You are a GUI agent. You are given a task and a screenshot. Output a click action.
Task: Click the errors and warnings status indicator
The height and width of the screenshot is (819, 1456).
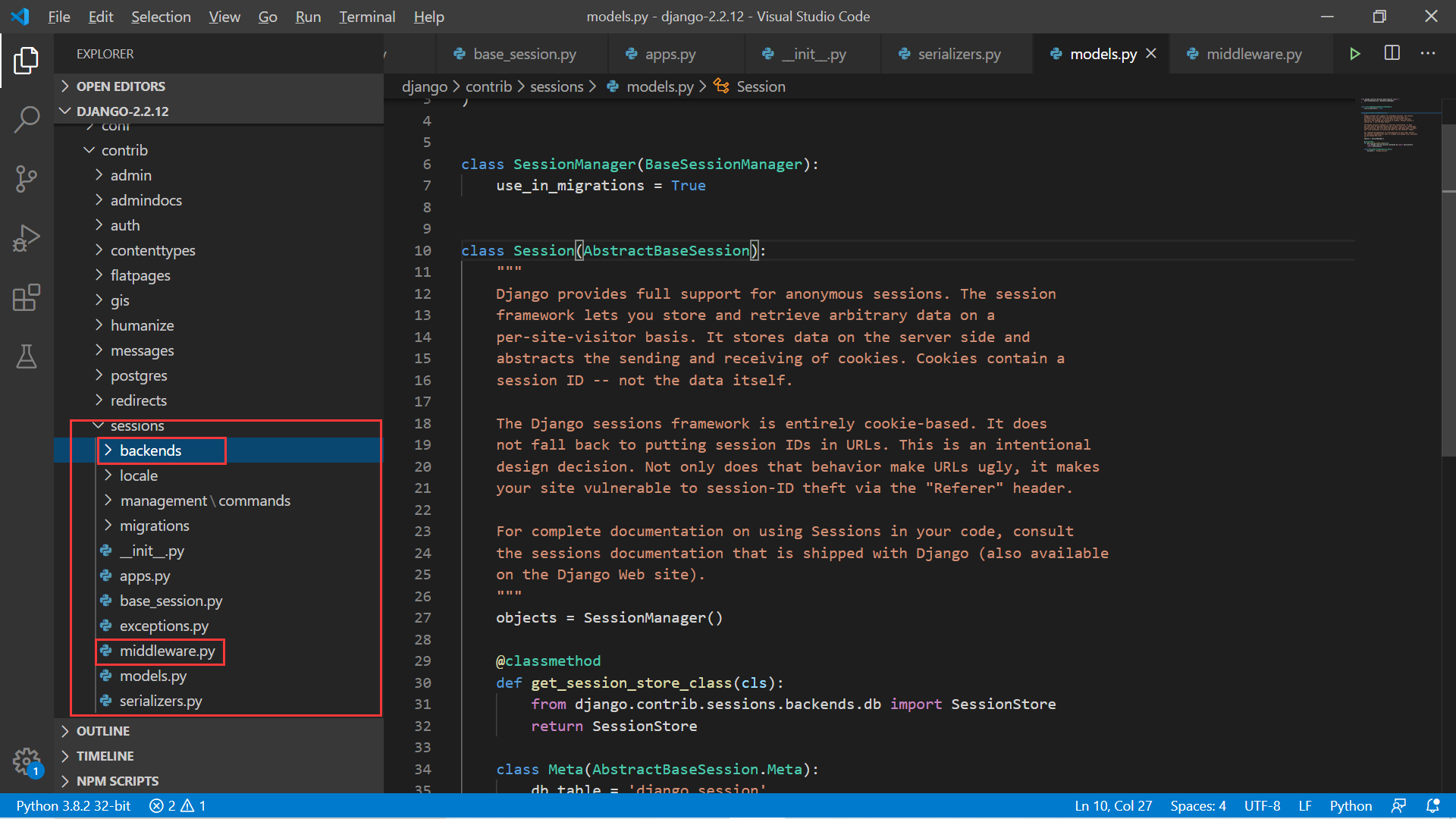177,805
